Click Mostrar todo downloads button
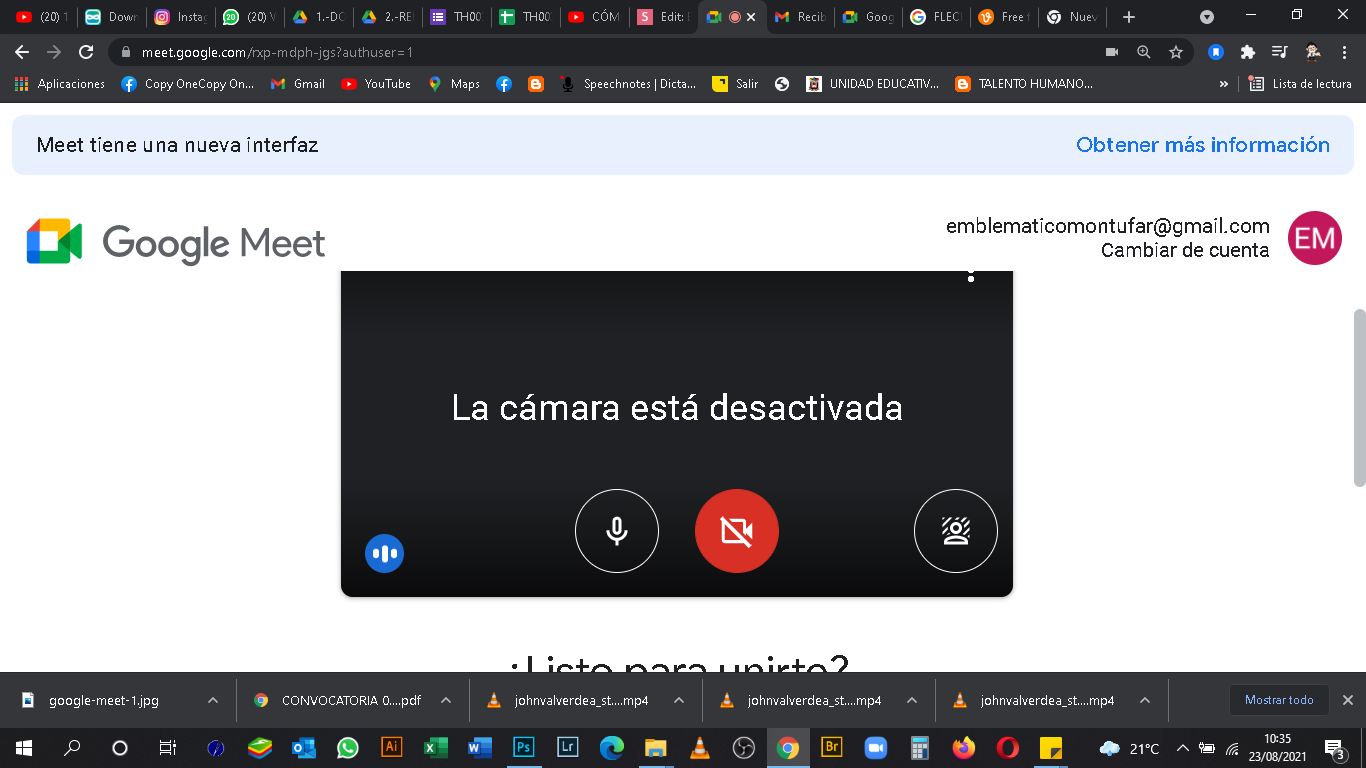 1279,700
